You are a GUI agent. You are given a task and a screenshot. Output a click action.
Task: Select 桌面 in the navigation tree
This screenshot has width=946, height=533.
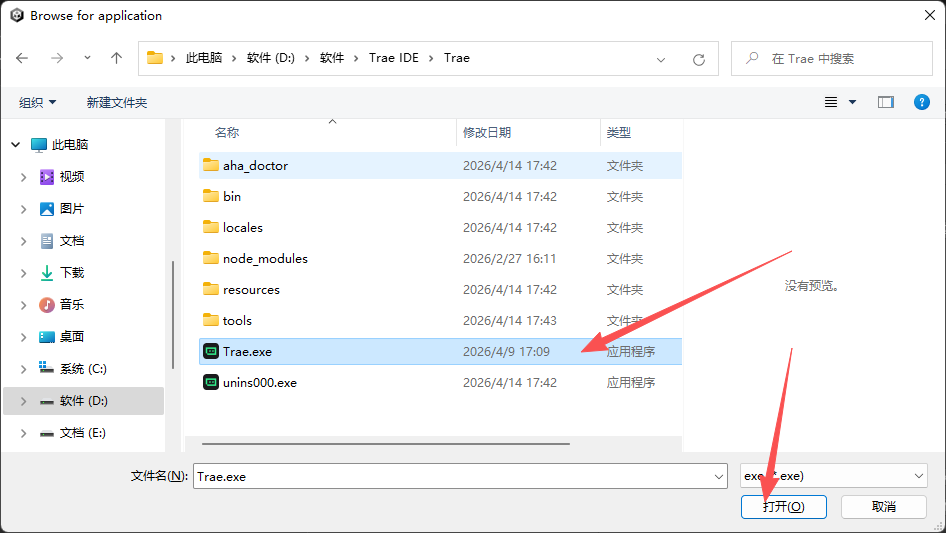coord(72,336)
